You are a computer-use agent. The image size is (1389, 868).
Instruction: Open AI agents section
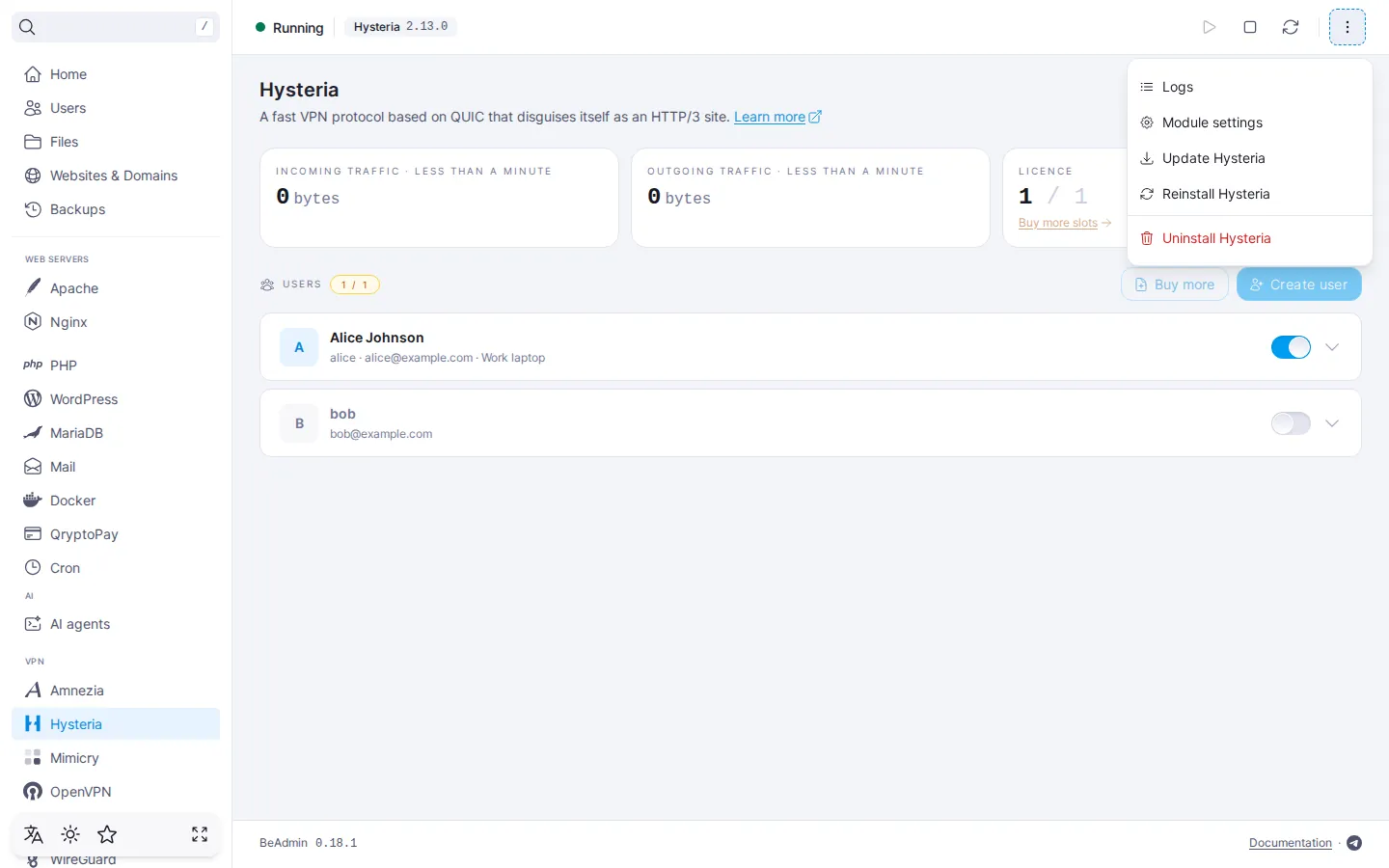pyautogui.click(x=116, y=624)
